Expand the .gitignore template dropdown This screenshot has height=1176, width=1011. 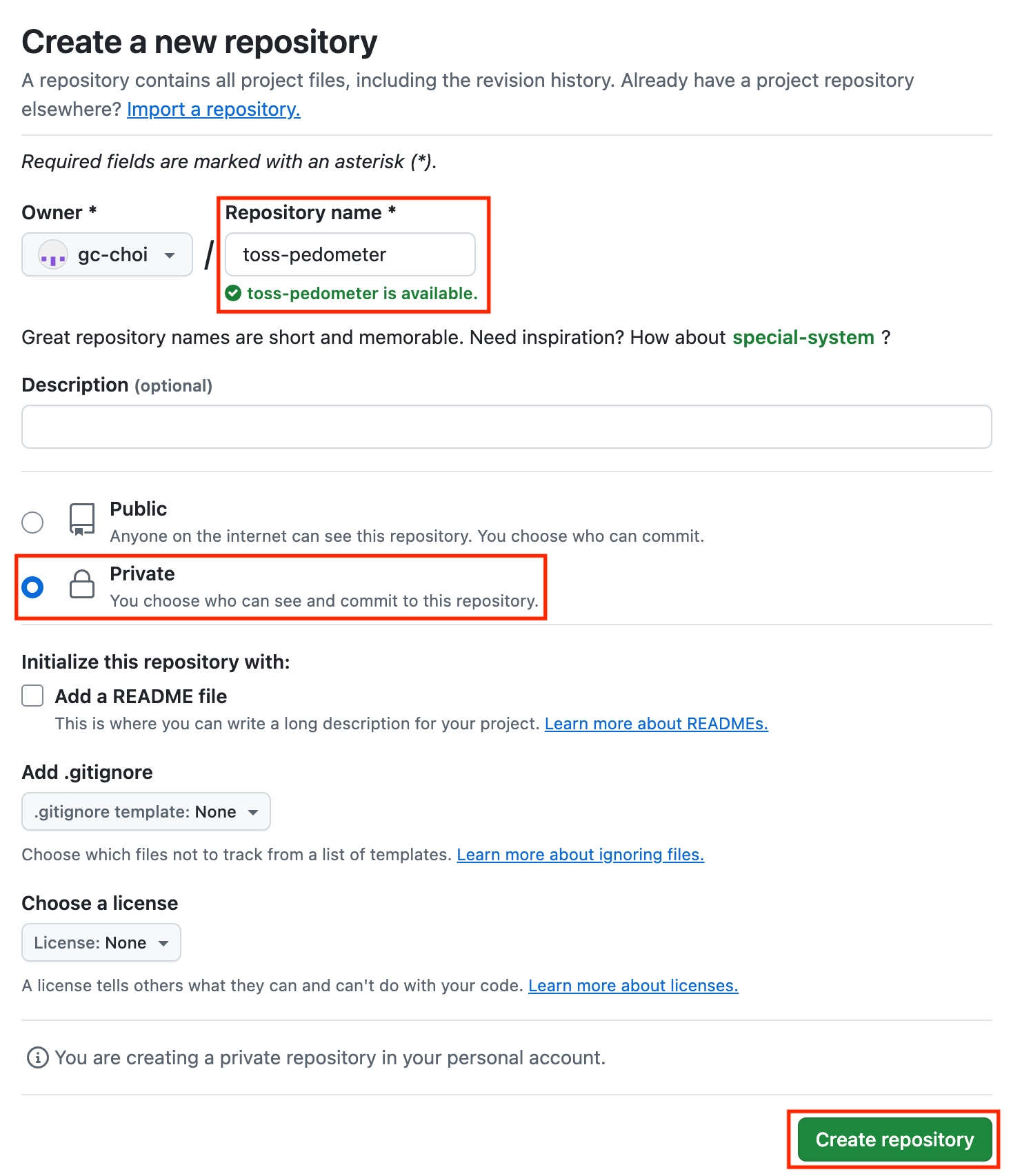(x=146, y=812)
